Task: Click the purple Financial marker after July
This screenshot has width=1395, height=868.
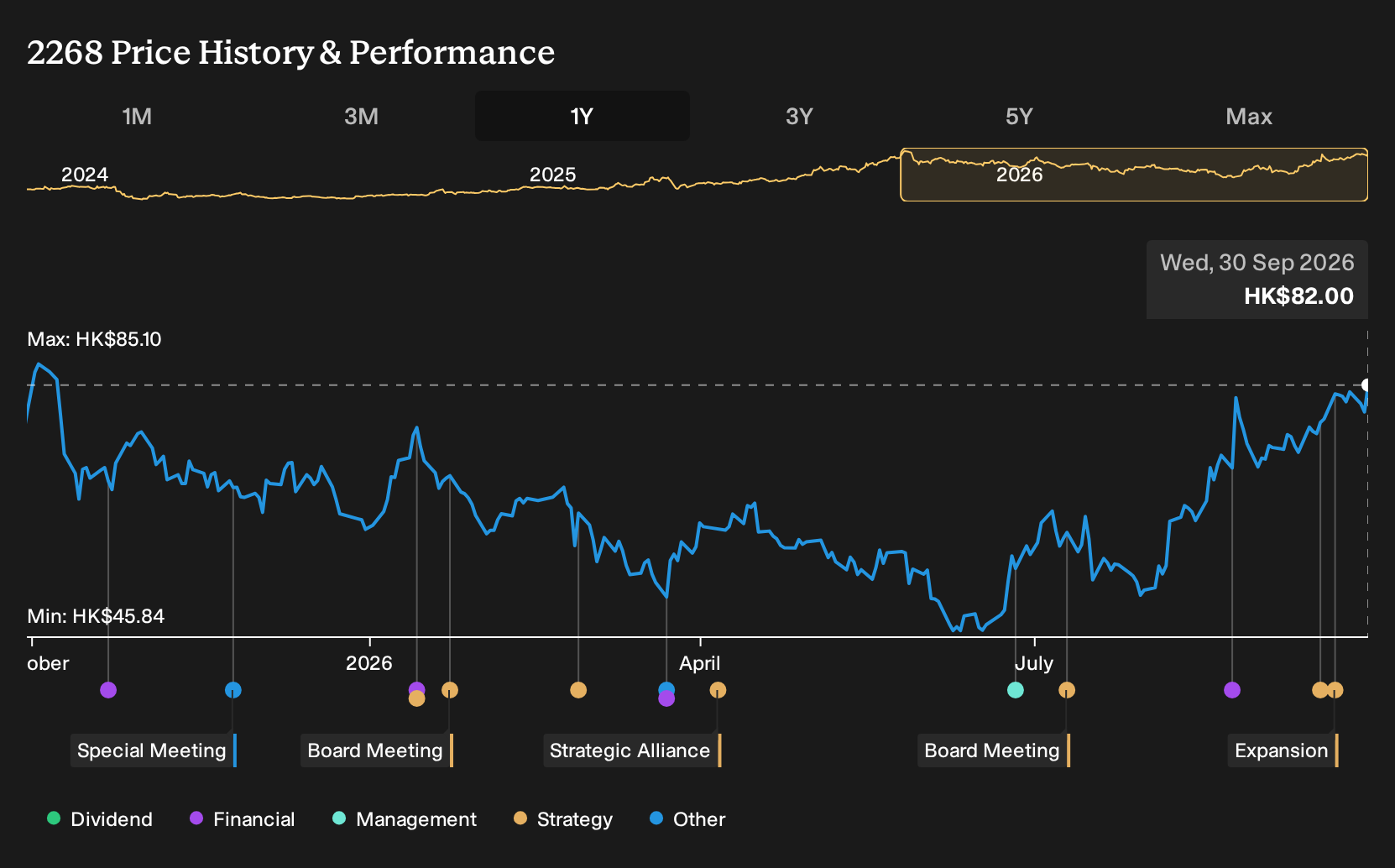Action: click(1232, 690)
